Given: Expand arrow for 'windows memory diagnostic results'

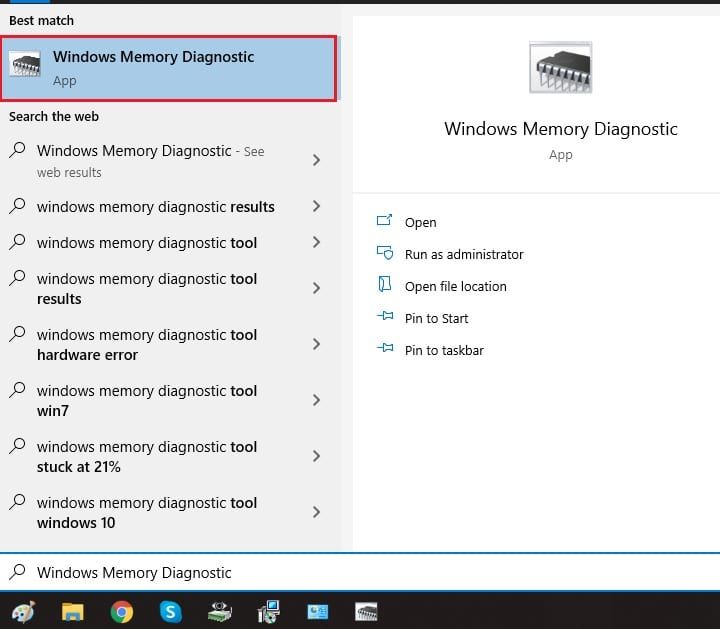Looking at the screenshot, I should (316, 206).
